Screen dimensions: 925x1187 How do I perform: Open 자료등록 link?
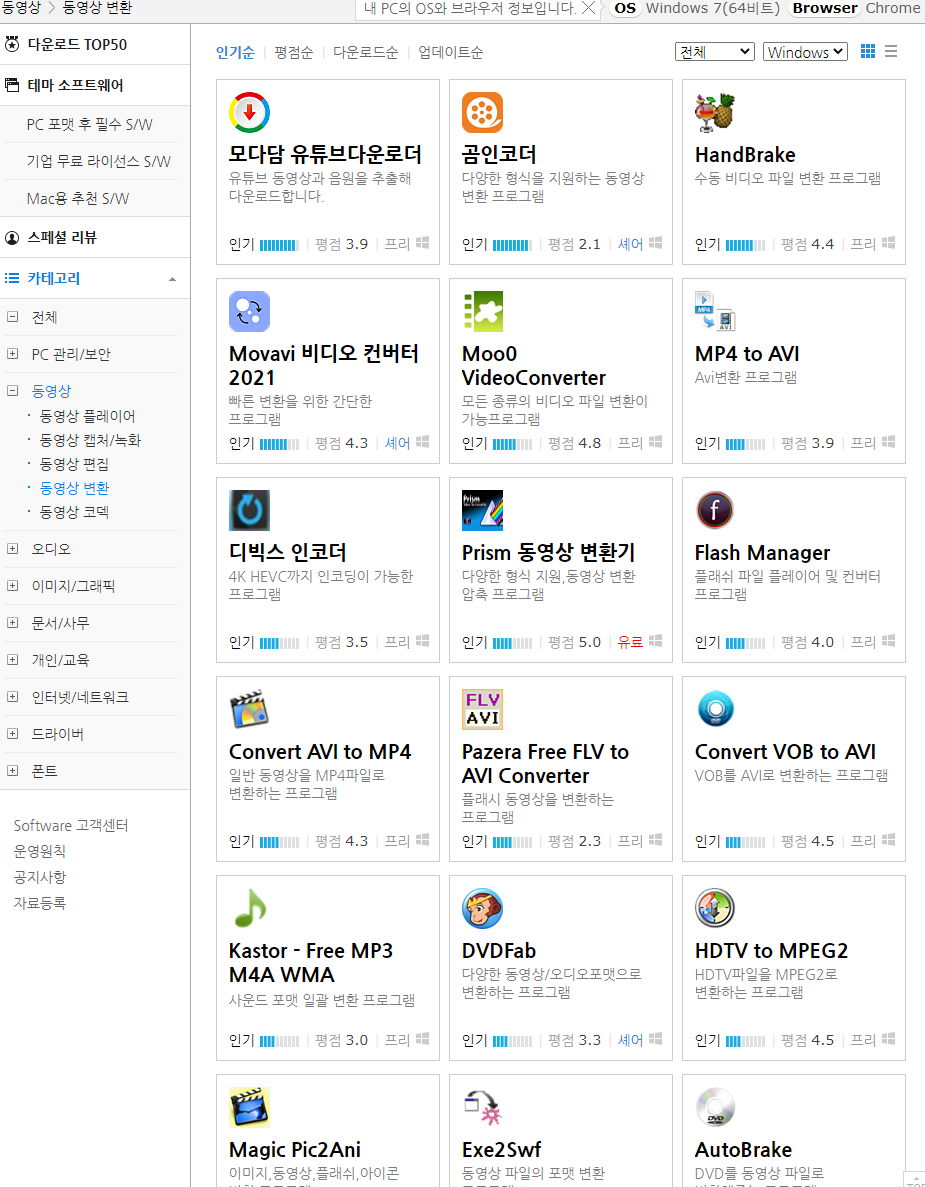tap(39, 902)
